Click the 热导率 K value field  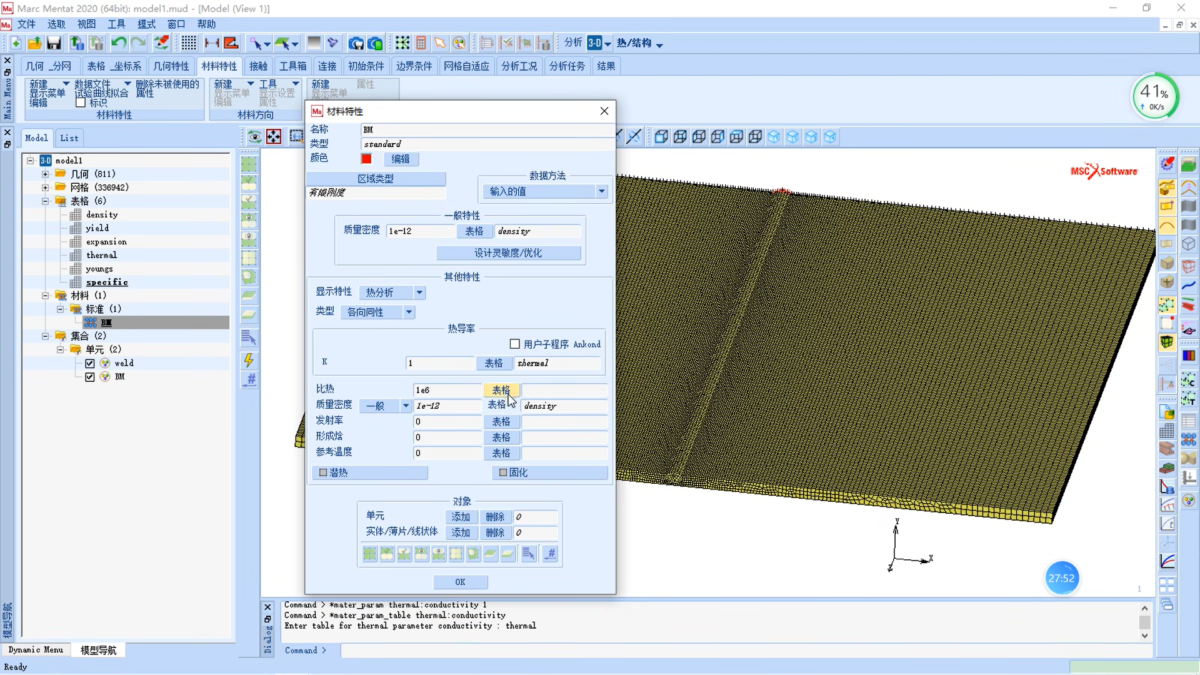pos(440,363)
